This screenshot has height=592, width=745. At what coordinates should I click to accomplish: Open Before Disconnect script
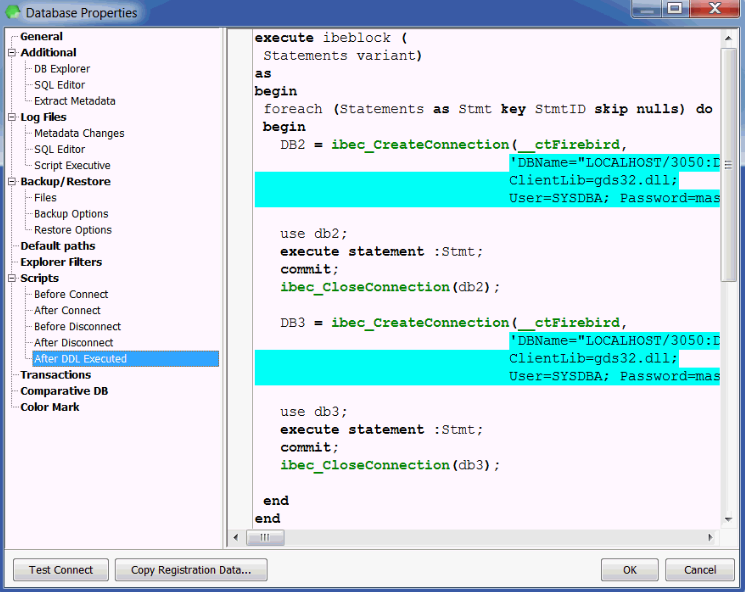click(77, 327)
